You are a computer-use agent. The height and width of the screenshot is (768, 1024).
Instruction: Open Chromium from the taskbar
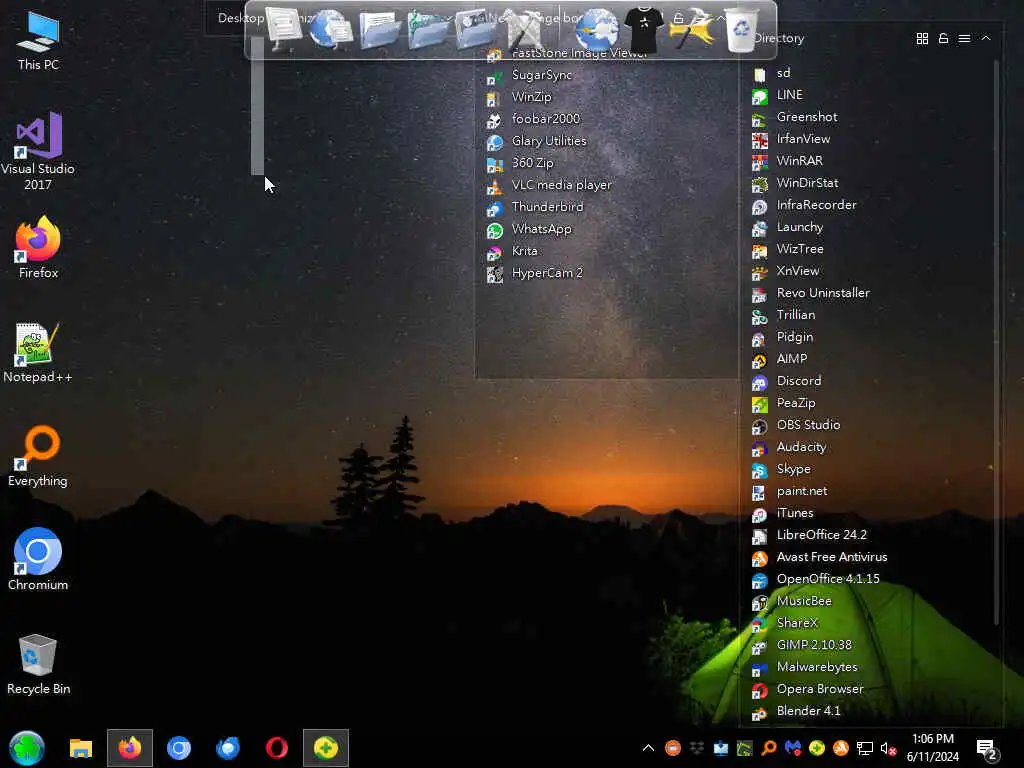[x=179, y=748]
